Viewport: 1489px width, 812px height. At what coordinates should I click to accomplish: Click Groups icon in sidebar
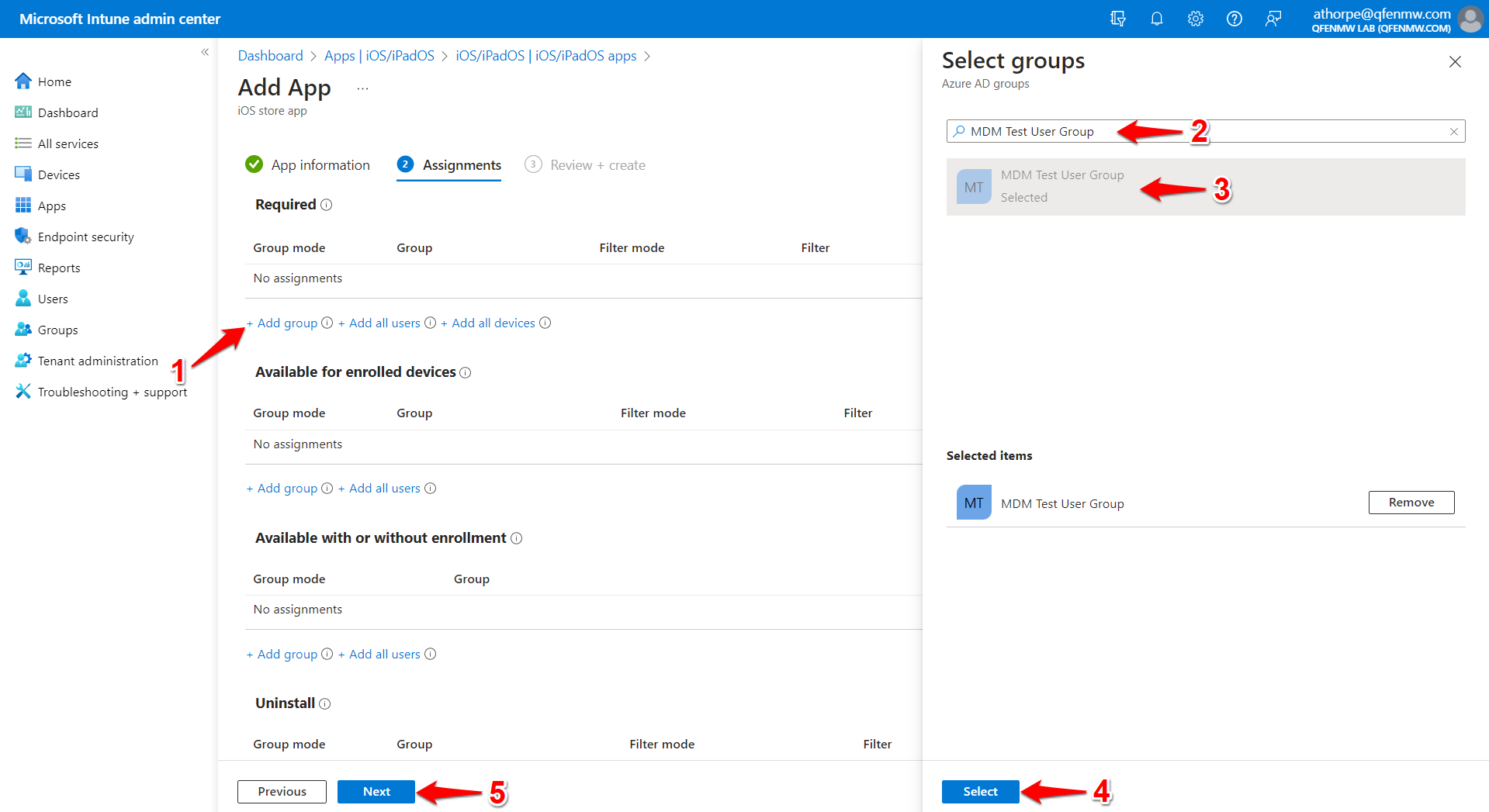coord(23,330)
